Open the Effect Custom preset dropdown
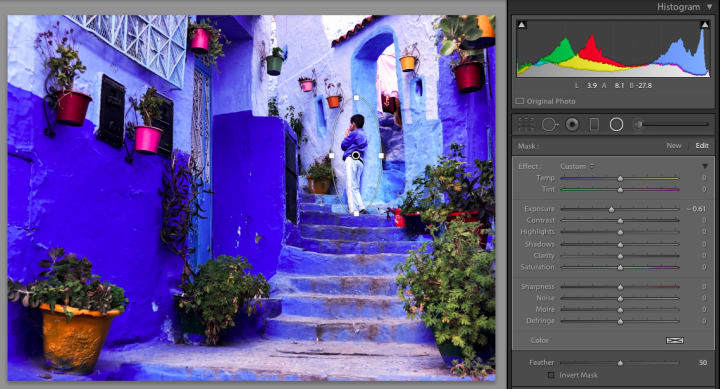Image resolution: width=720 pixels, height=389 pixels. tap(577, 166)
